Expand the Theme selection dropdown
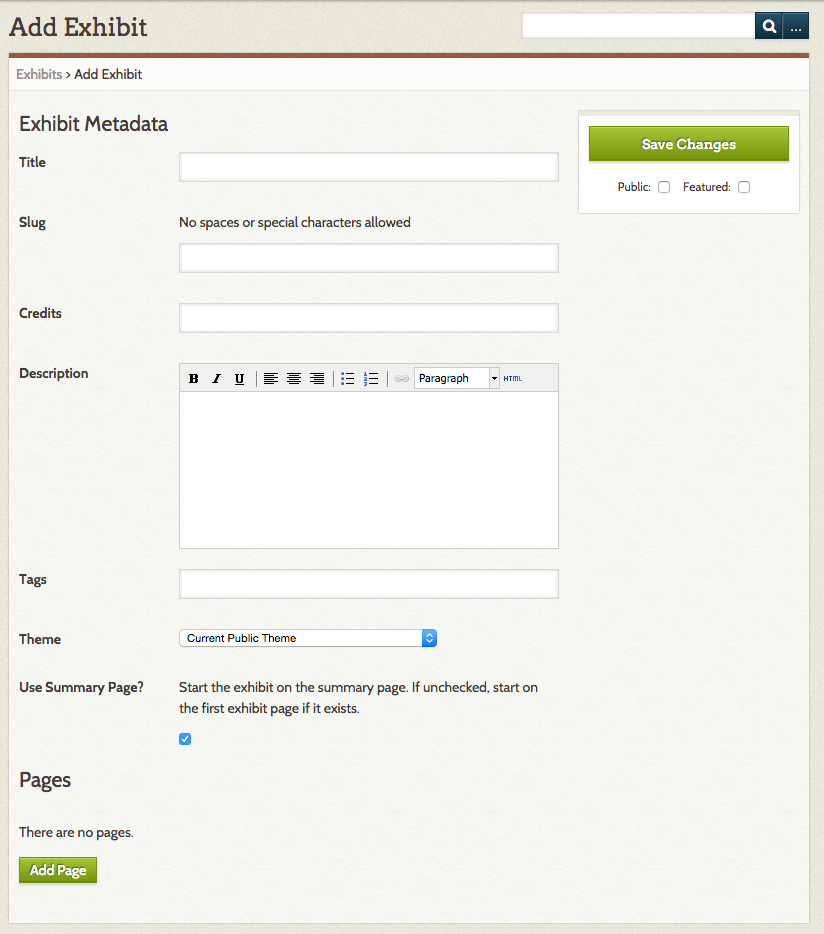Viewport: 824px width, 934px height. pos(308,638)
